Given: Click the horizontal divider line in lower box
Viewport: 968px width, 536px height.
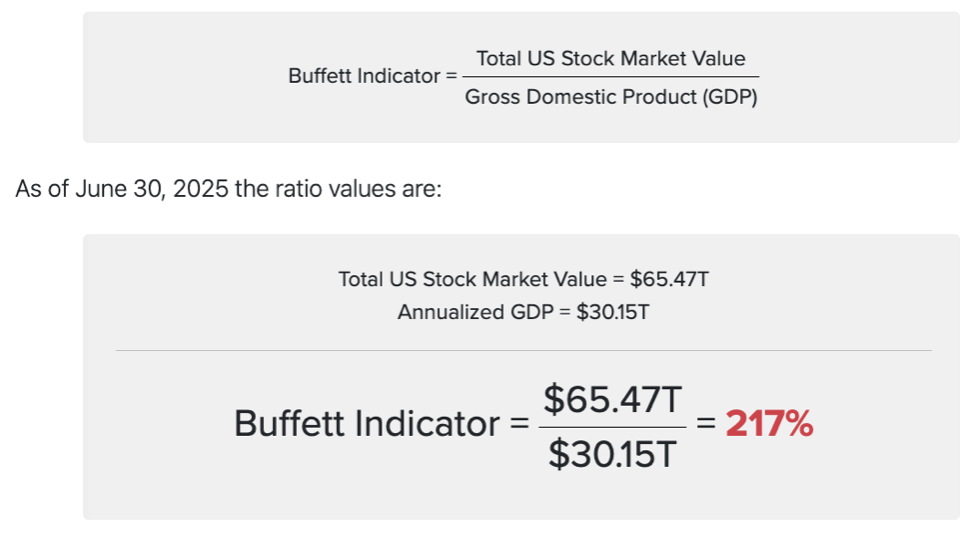Looking at the screenshot, I should 523,350.
